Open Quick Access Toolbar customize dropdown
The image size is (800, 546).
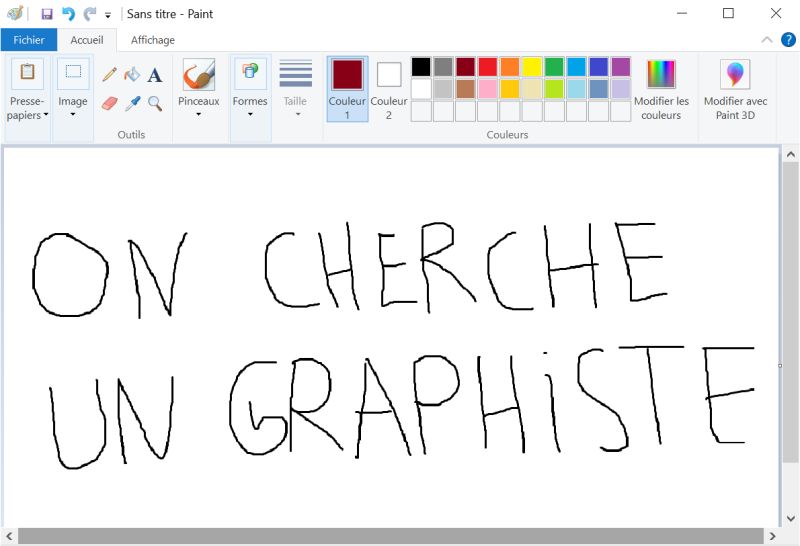coord(108,15)
